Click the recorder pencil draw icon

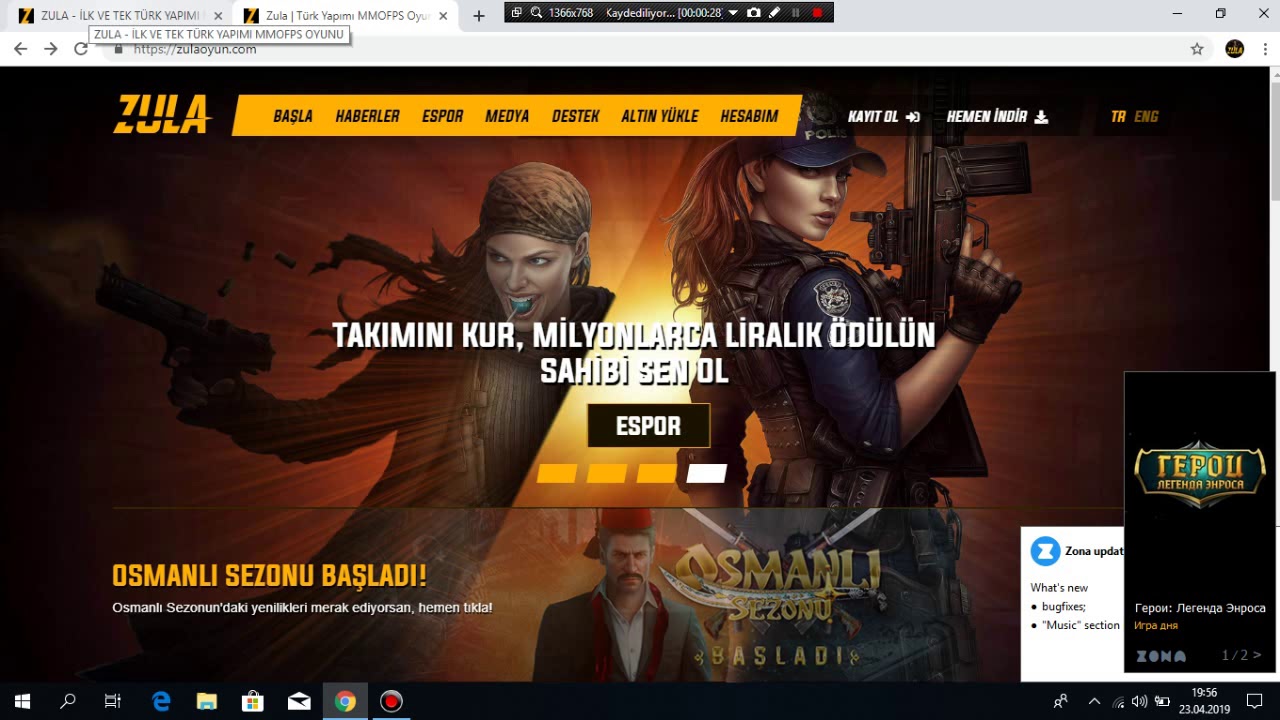775,12
